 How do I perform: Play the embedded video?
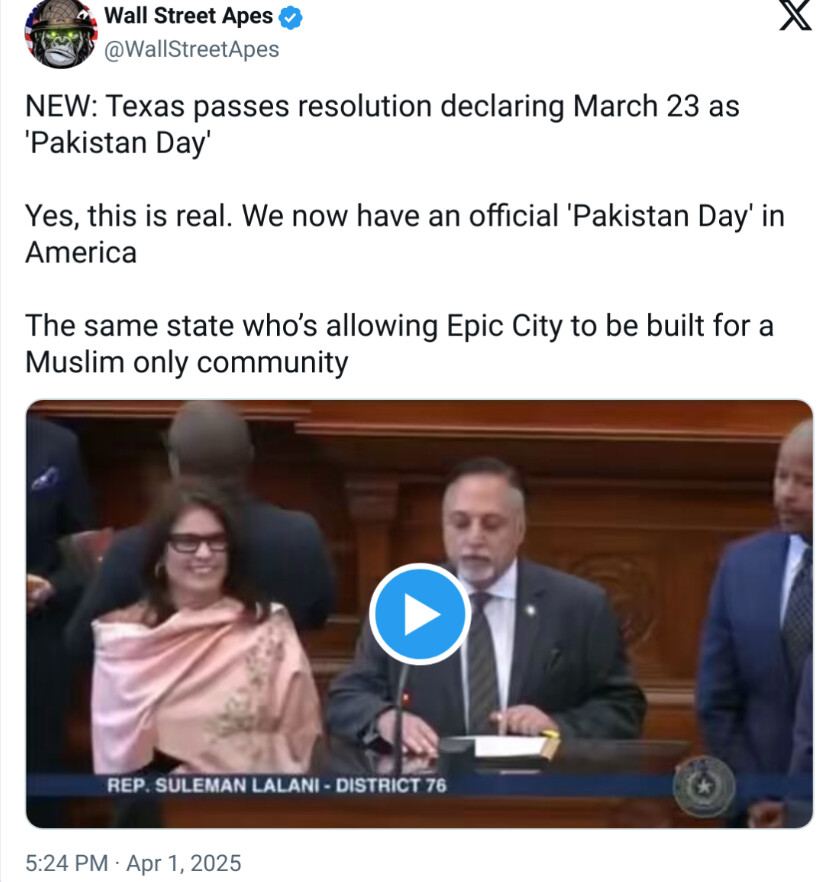[x=420, y=614]
